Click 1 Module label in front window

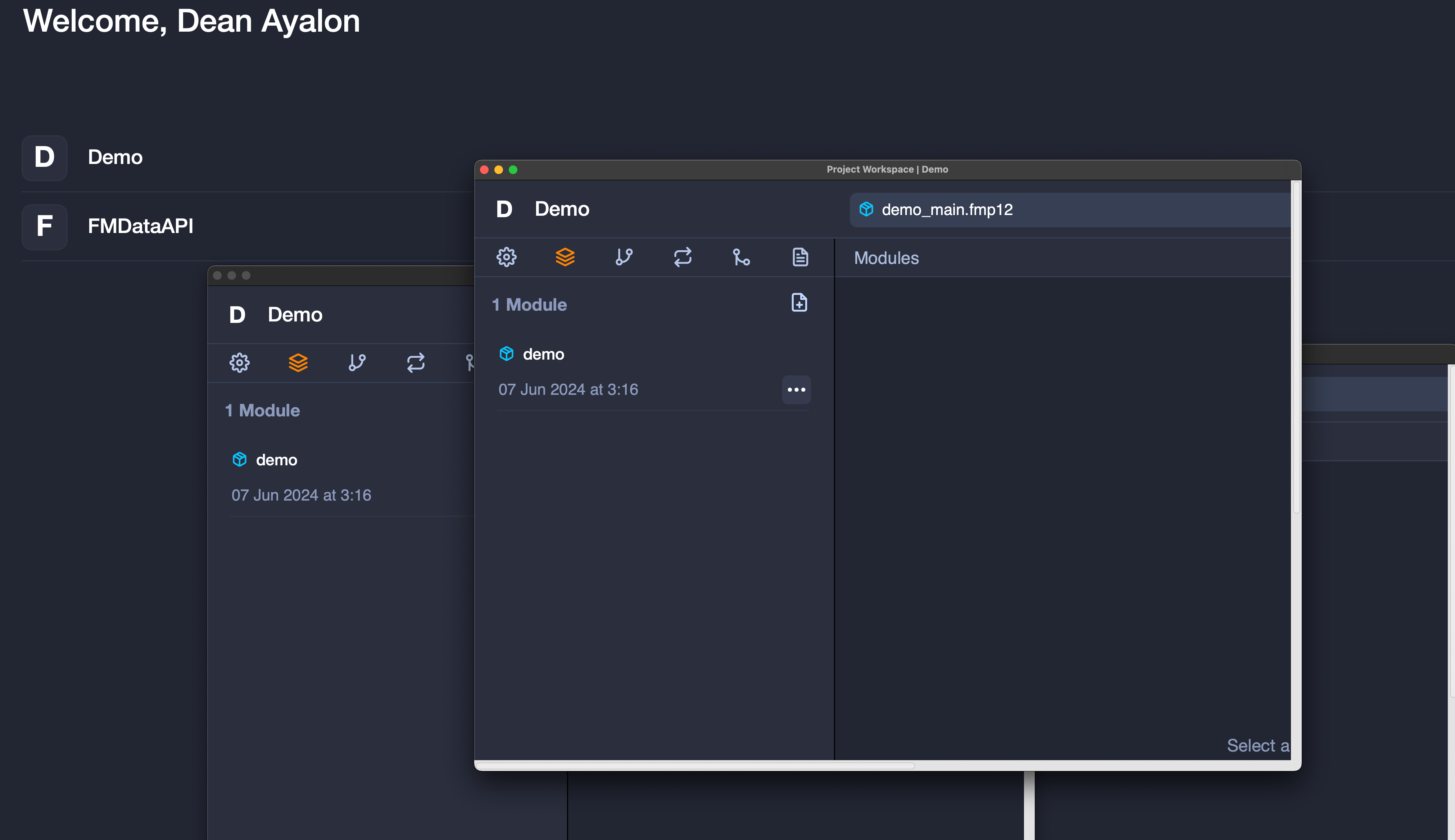(529, 305)
